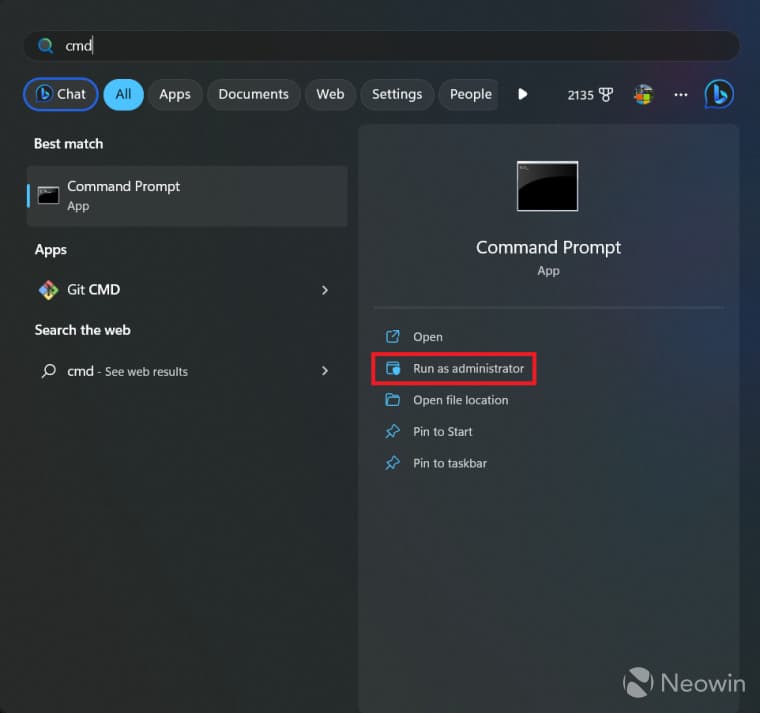This screenshot has width=760, height=713.
Task: Click the large Command Prompt preview thumbnail
Action: (548, 186)
